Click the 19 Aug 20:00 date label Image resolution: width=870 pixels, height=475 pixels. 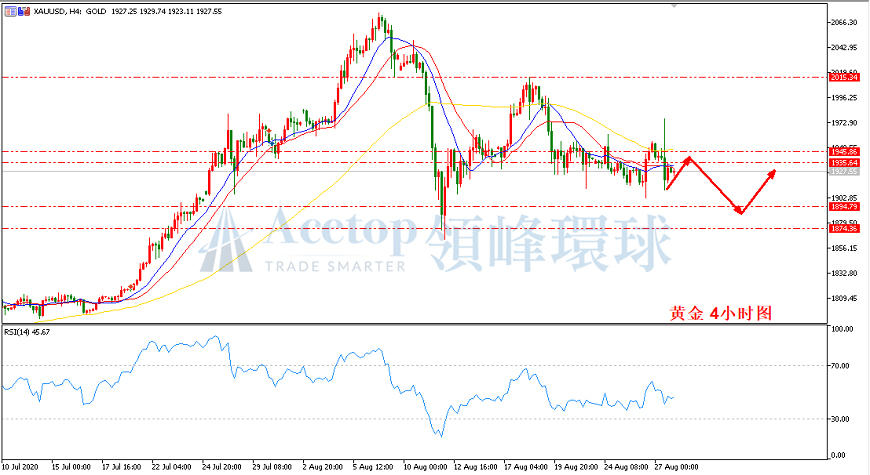pyautogui.click(x=575, y=467)
